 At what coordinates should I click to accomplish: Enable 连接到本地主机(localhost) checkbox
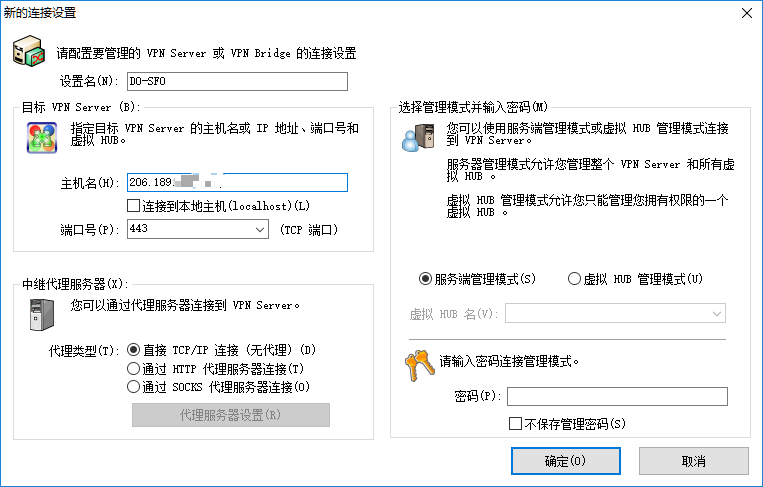coord(134,205)
